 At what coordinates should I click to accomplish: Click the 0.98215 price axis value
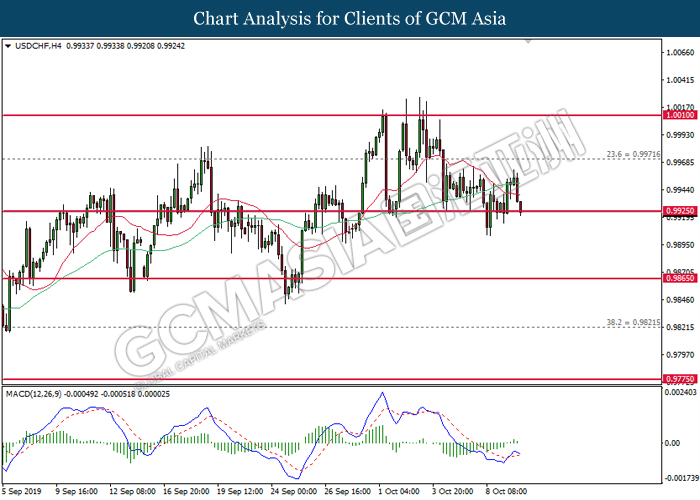[680, 328]
